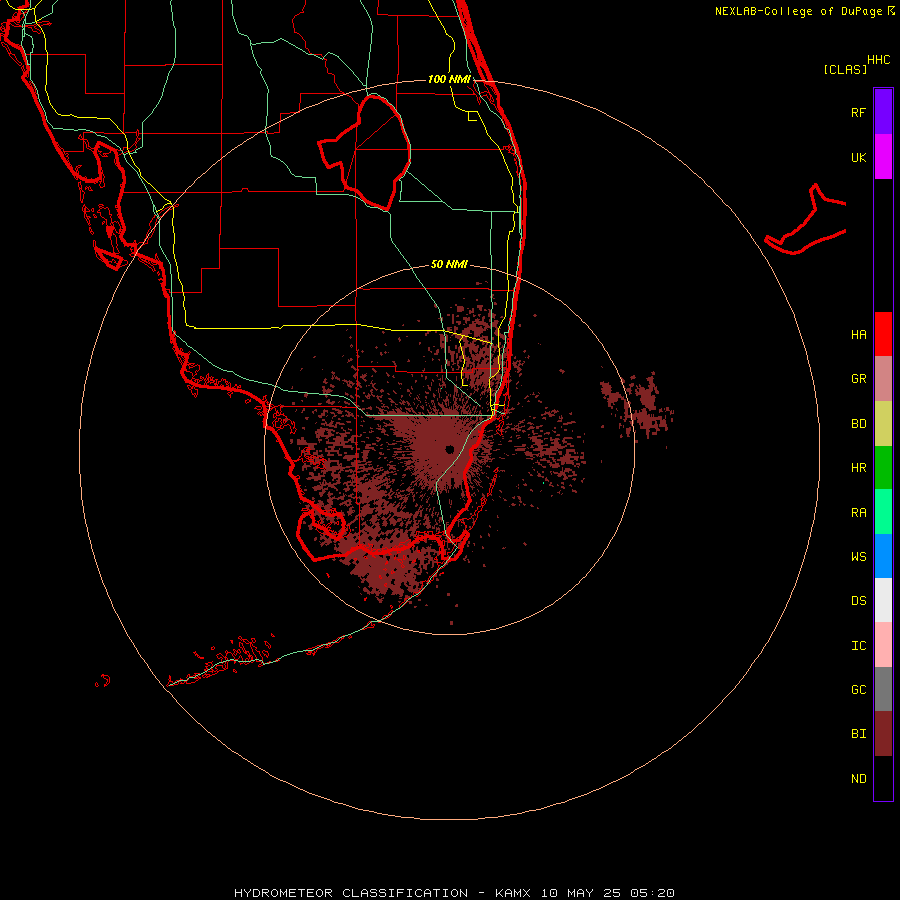Click the DS white legend swatch
This screenshot has height=900, width=900.
[883, 600]
